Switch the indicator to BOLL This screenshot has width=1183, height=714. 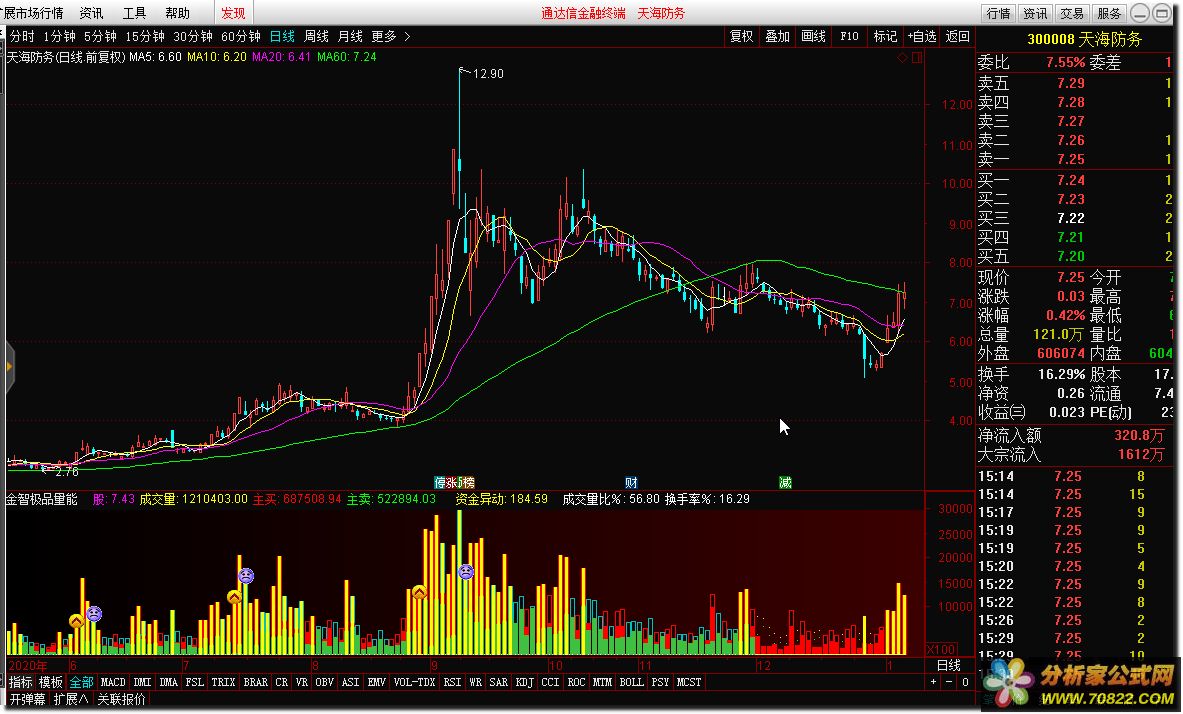coord(631,682)
